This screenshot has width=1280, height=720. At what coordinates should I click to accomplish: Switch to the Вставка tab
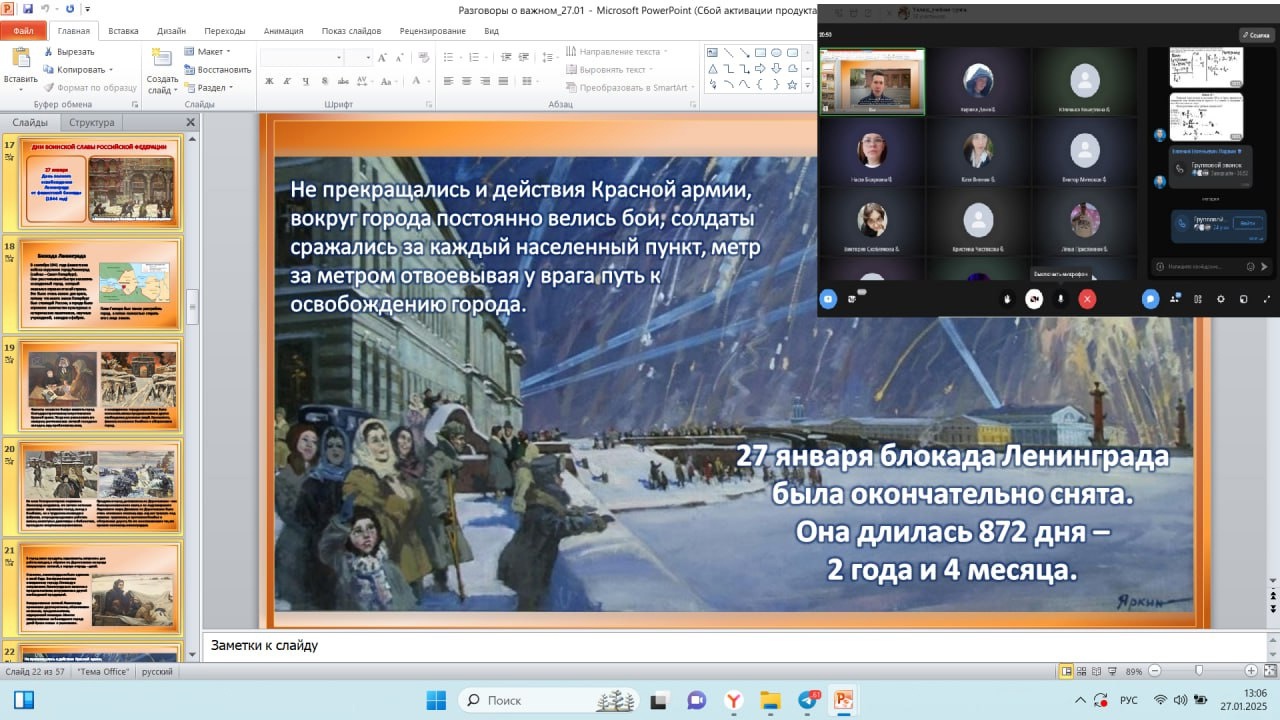tap(124, 31)
